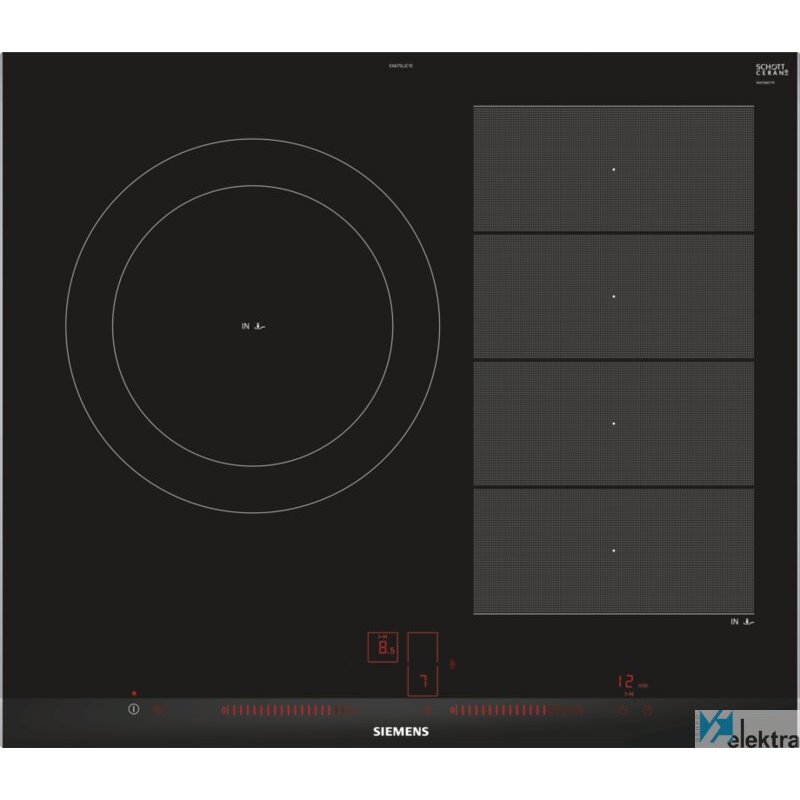Tap the far-right icon on control strip

[x=647, y=711]
